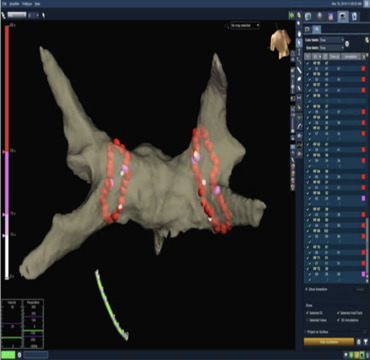Viewport: 370px width, 360px height.
Task: Select the line drawing tool in vertical toolbar
Action: pos(299,70)
